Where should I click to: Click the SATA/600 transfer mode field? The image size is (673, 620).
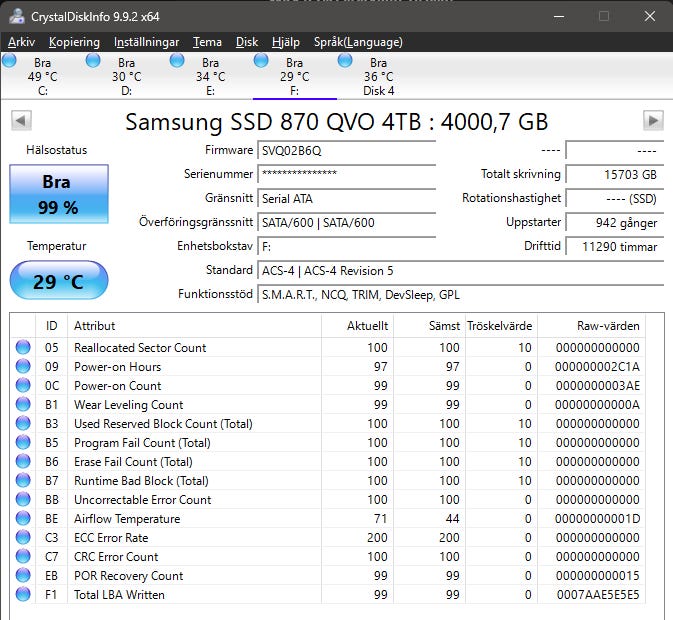(347, 223)
